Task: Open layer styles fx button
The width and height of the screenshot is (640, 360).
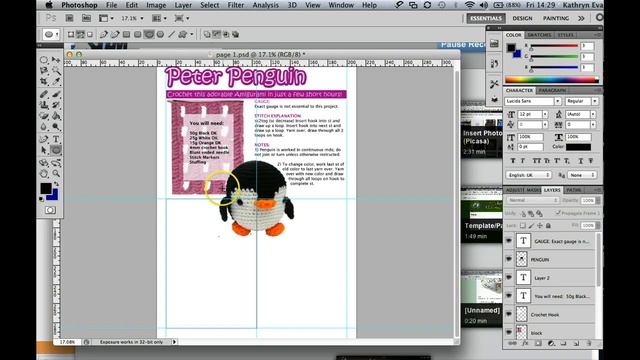Action: click(525, 344)
